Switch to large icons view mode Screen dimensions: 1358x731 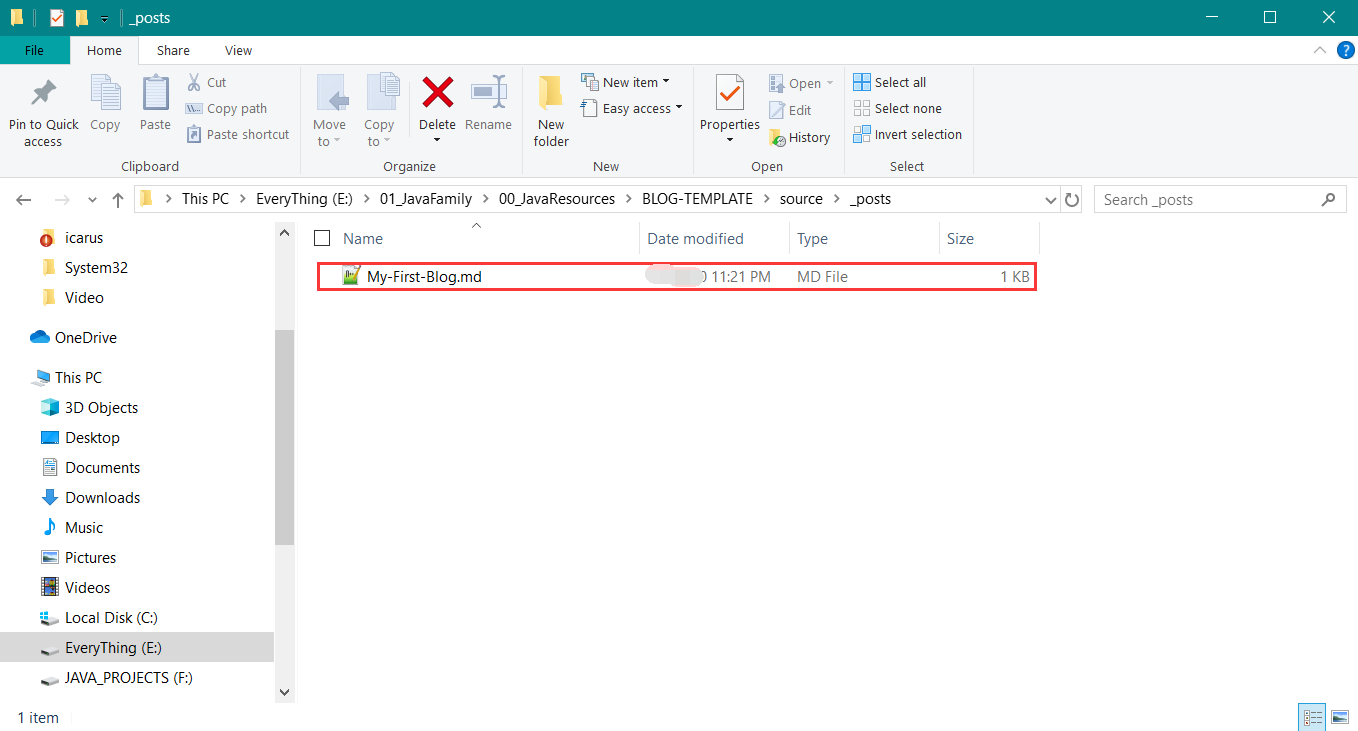[x=1340, y=717]
